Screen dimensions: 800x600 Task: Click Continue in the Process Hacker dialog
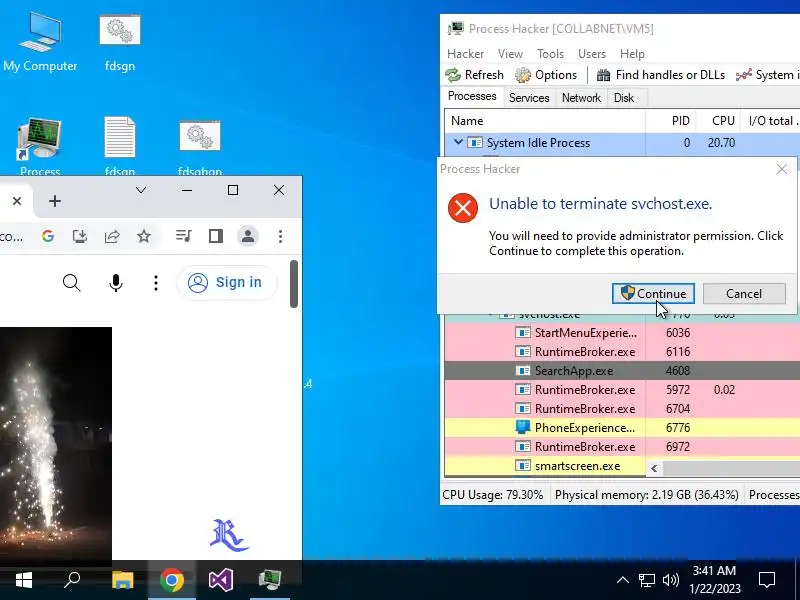[653, 293]
